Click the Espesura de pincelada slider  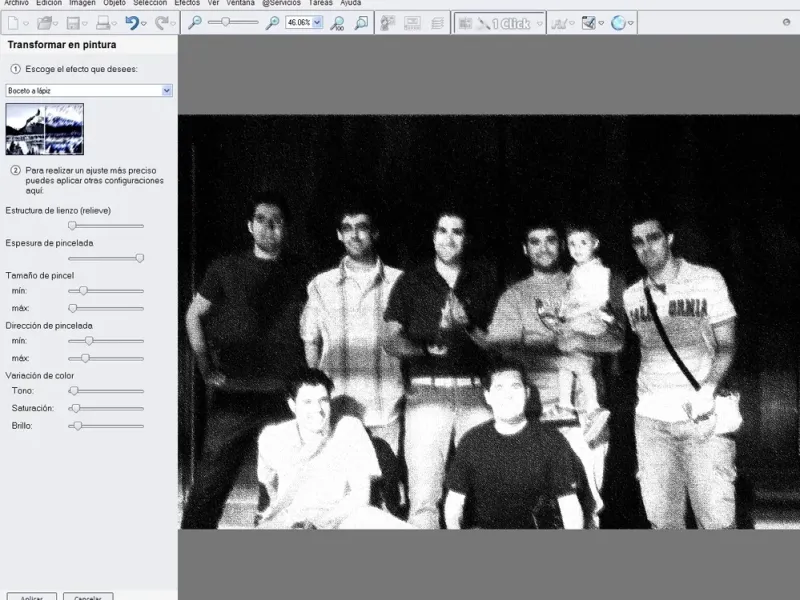tap(106, 258)
